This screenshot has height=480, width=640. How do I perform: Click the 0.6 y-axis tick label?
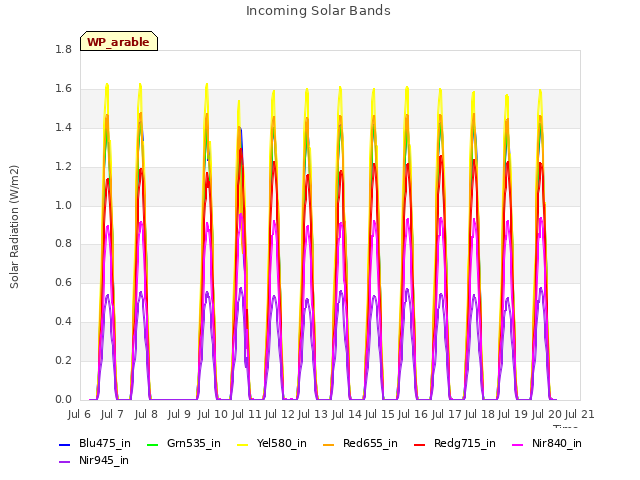tap(63, 282)
